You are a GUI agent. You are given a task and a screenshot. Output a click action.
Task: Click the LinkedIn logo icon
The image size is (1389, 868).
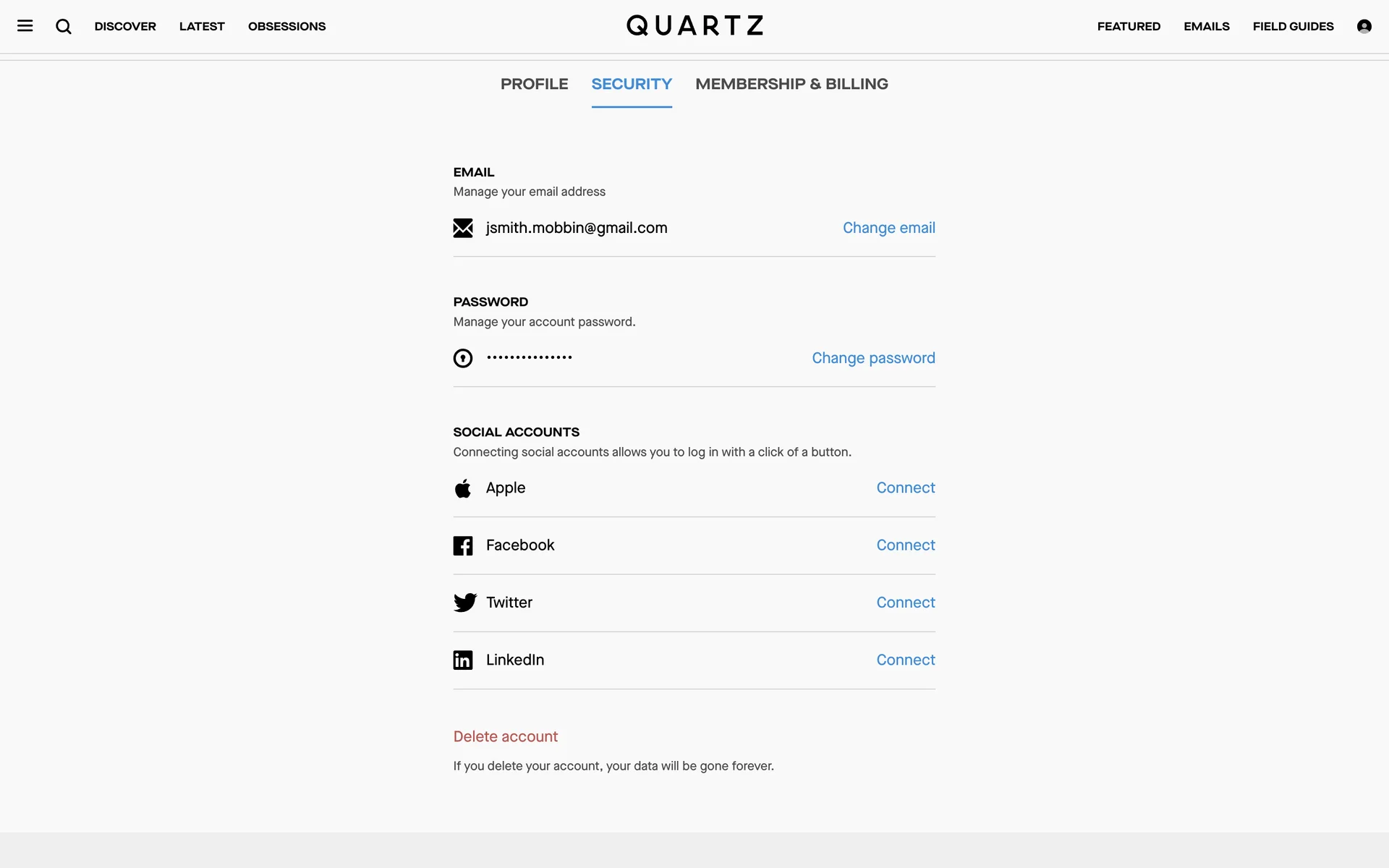[x=463, y=660]
